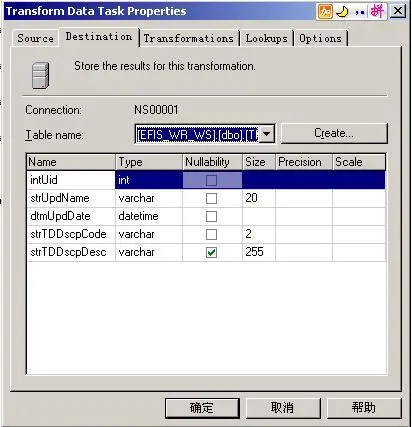Image resolution: width=412 pixels, height=427 pixels.
Task: Click the yellow moon IME icon
Action: (x=342, y=12)
